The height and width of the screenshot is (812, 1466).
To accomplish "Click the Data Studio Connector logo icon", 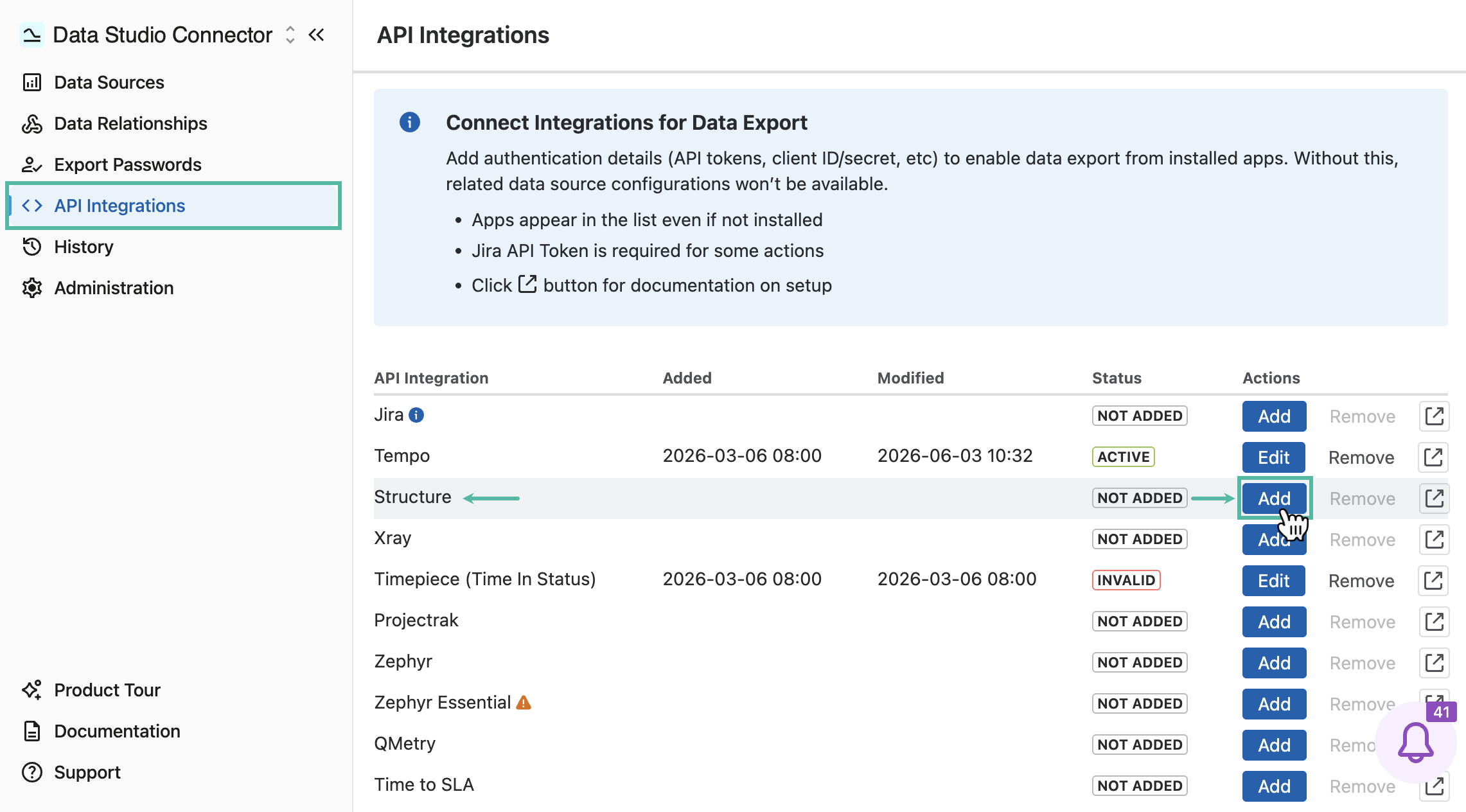I will (x=31, y=35).
